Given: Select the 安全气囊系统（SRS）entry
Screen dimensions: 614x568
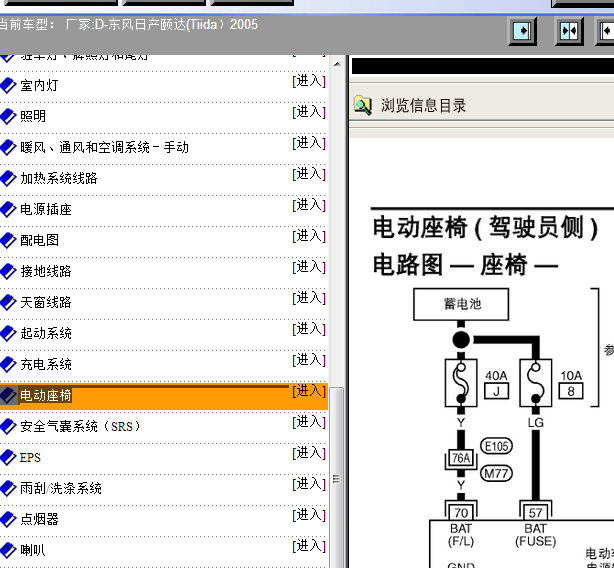Looking at the screenshot, I should click(80, 426).
